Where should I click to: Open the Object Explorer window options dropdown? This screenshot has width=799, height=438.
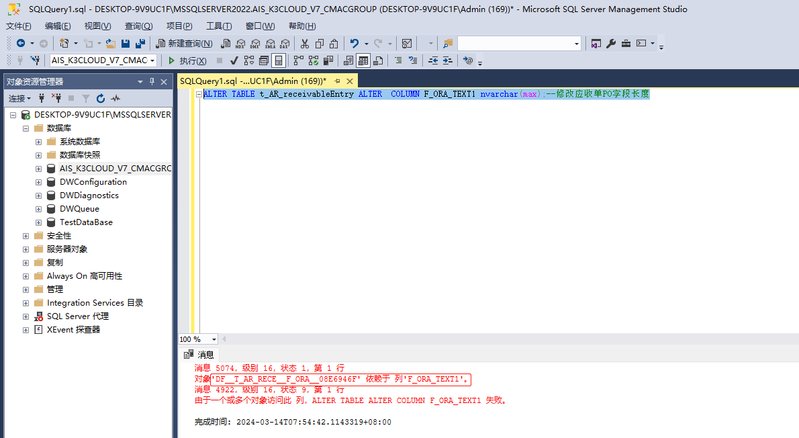(140, 81)
